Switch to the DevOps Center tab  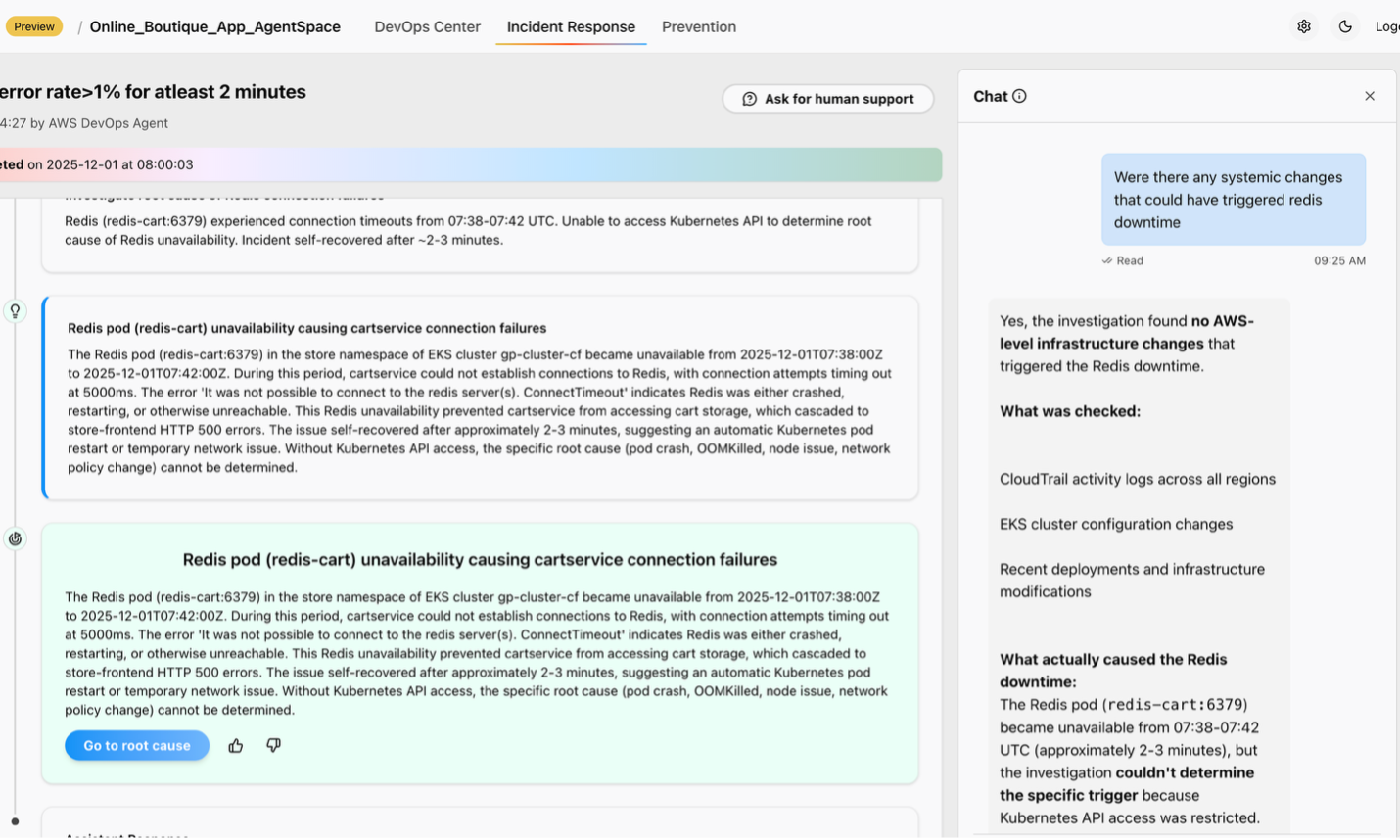point(427,26)
